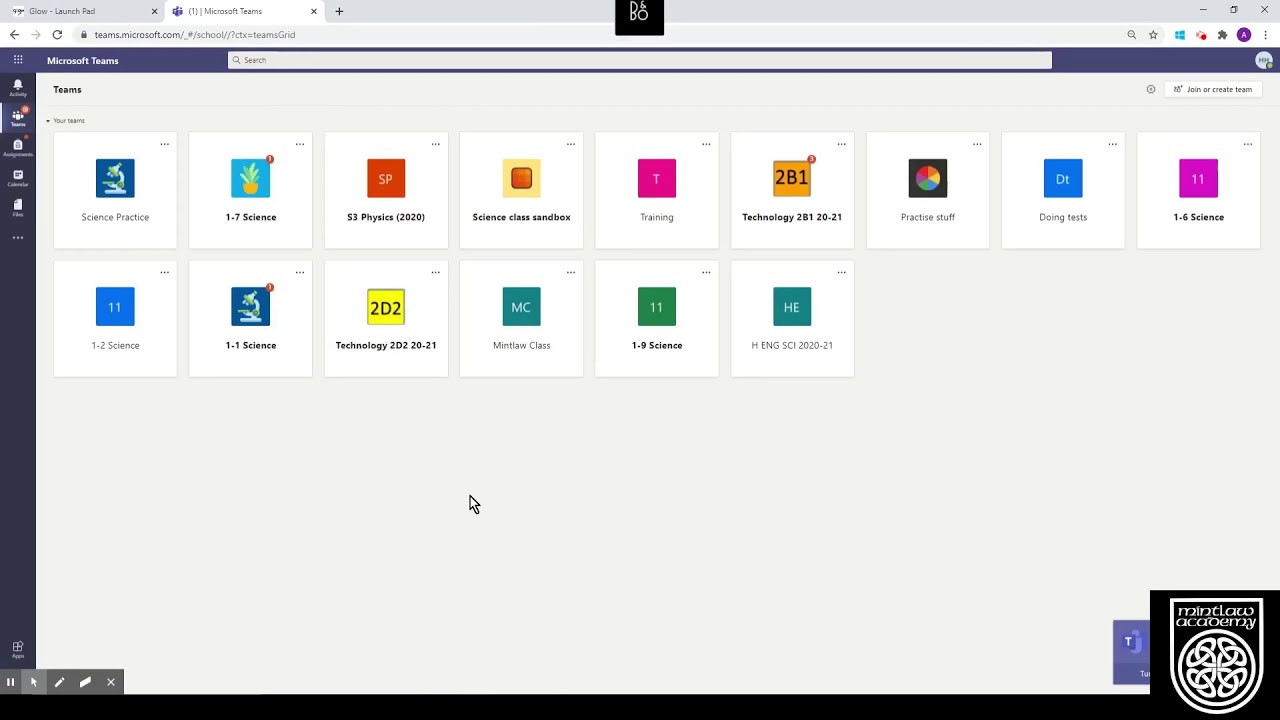The image size is (1280, 720).
Task: Click Join or create team button
Action: [x=1213, y=89]
